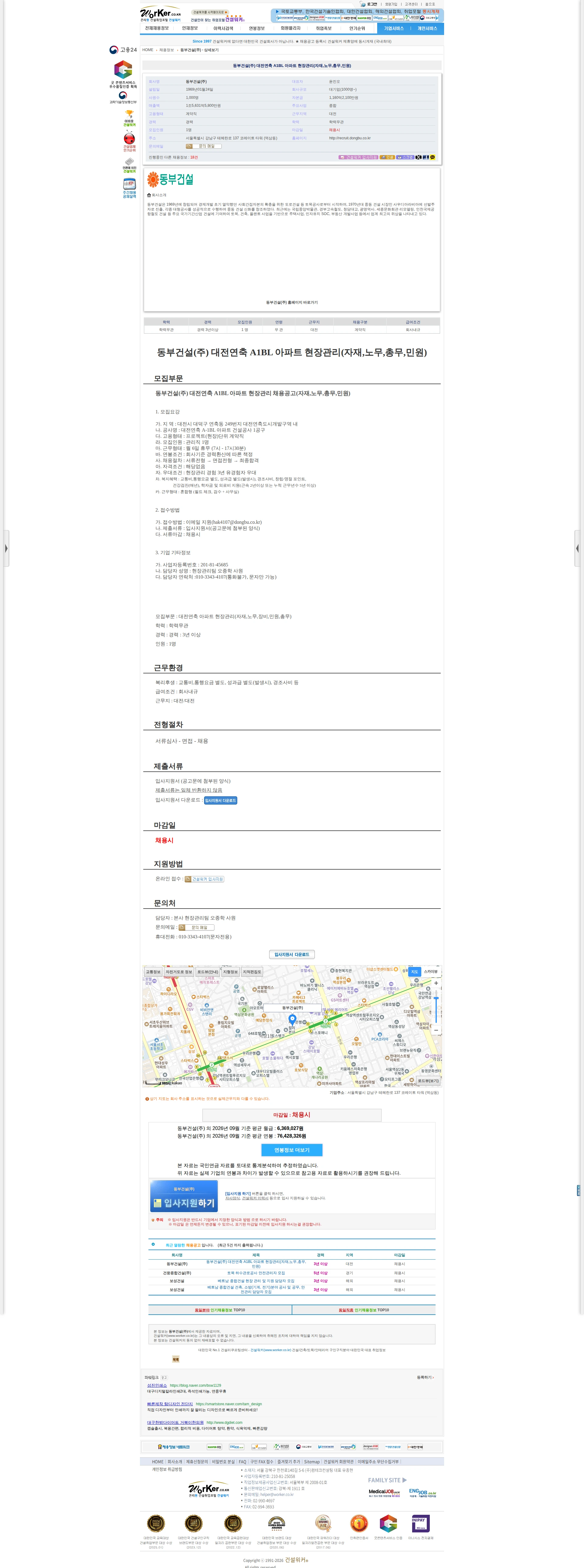Click the X share icon in company info
This screenshot has height=1568, width=584.
point(418,157)
